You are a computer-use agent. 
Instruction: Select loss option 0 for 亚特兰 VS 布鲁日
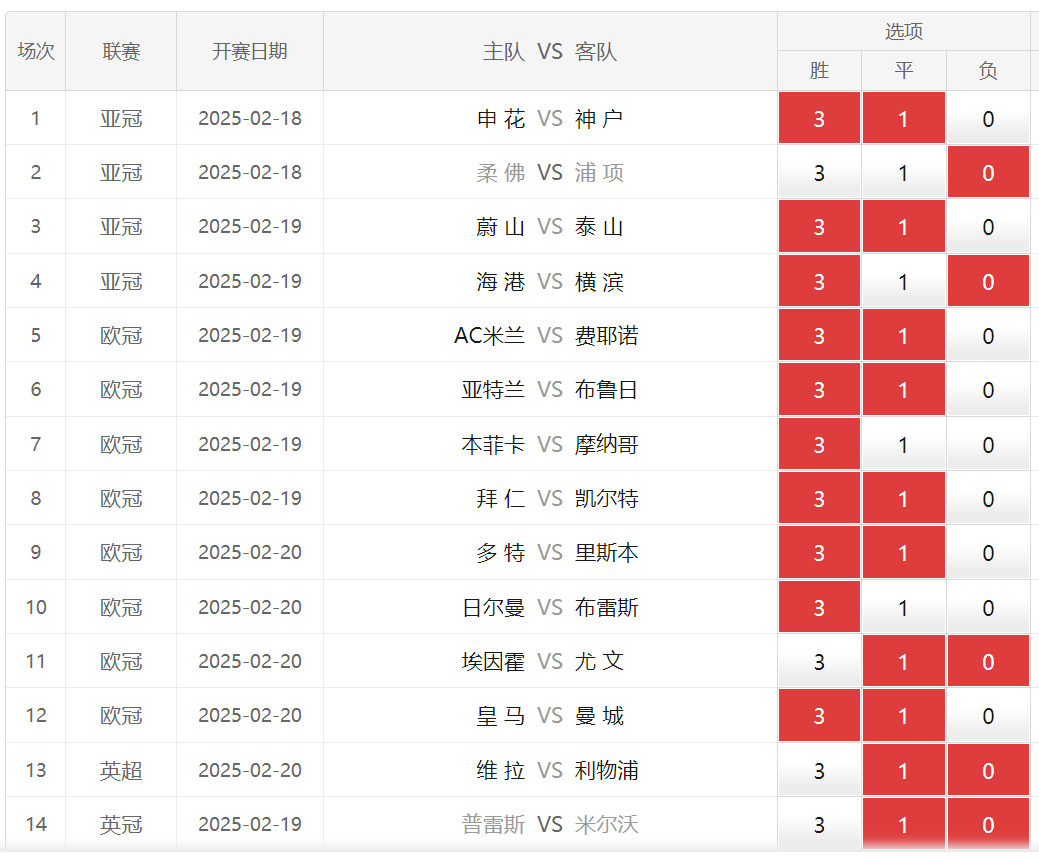tap(988, 390)
